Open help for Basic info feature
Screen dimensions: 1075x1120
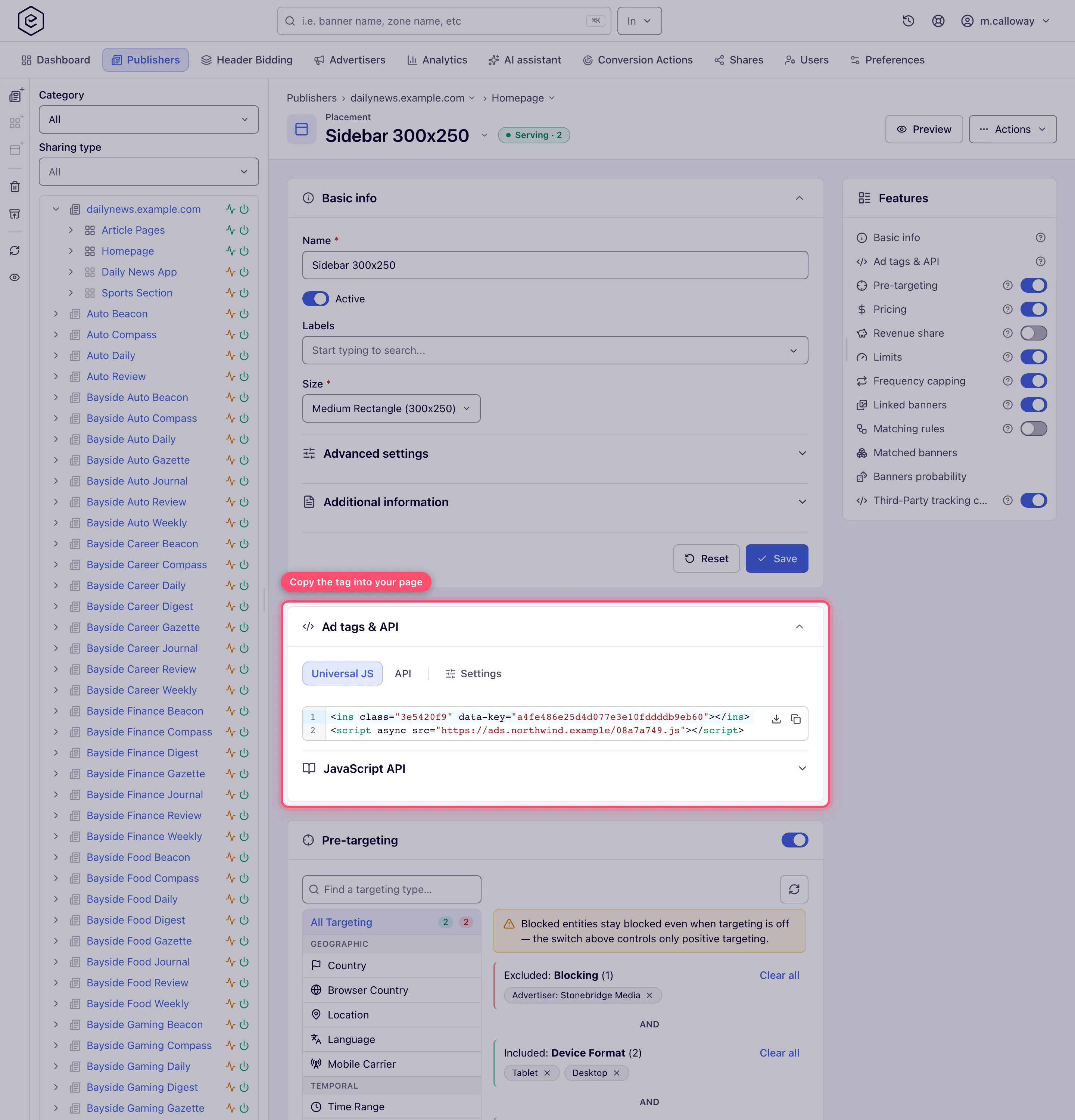pyautogui.click(x=1041, y=237)
